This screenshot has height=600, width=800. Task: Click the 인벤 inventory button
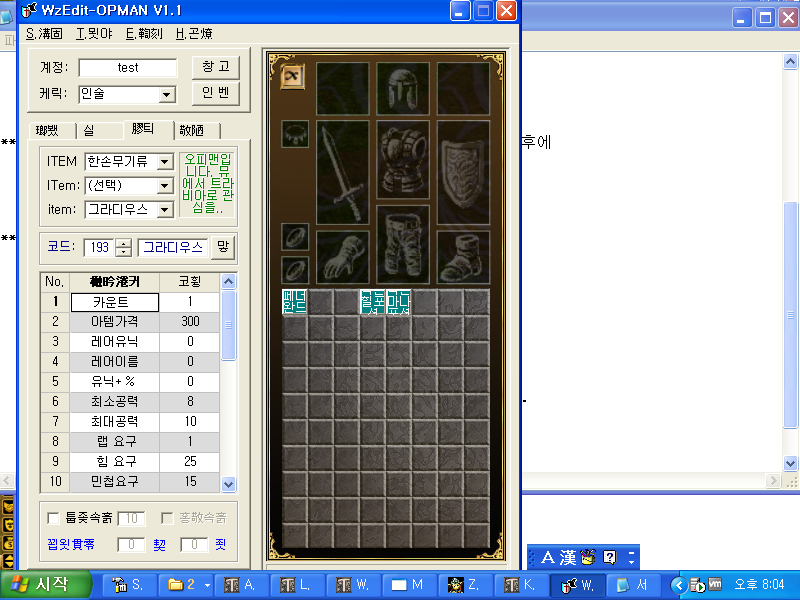(x=216, y=93)
